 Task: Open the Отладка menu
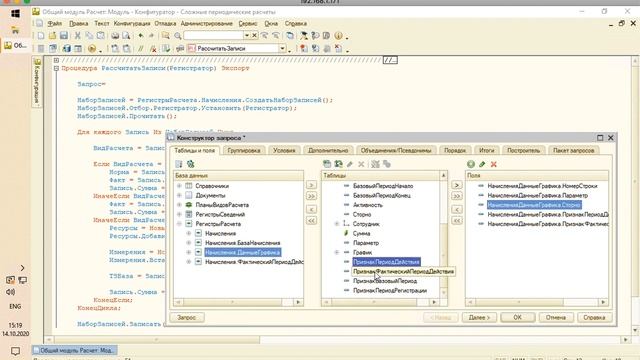tap(165, 24)
